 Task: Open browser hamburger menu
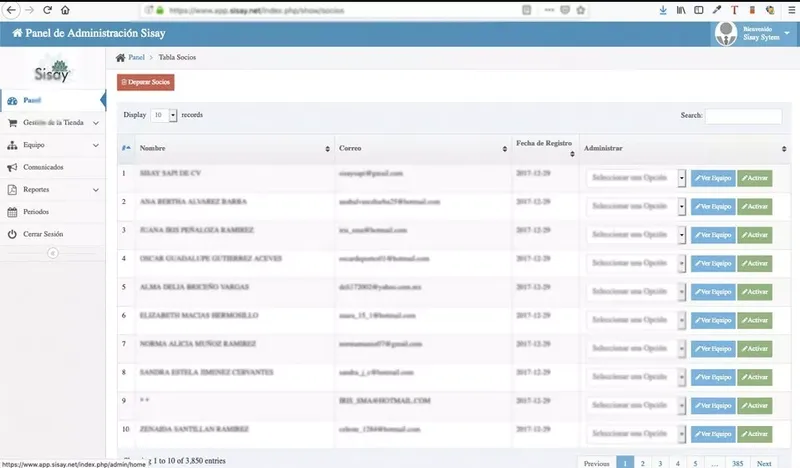(792, 10)
